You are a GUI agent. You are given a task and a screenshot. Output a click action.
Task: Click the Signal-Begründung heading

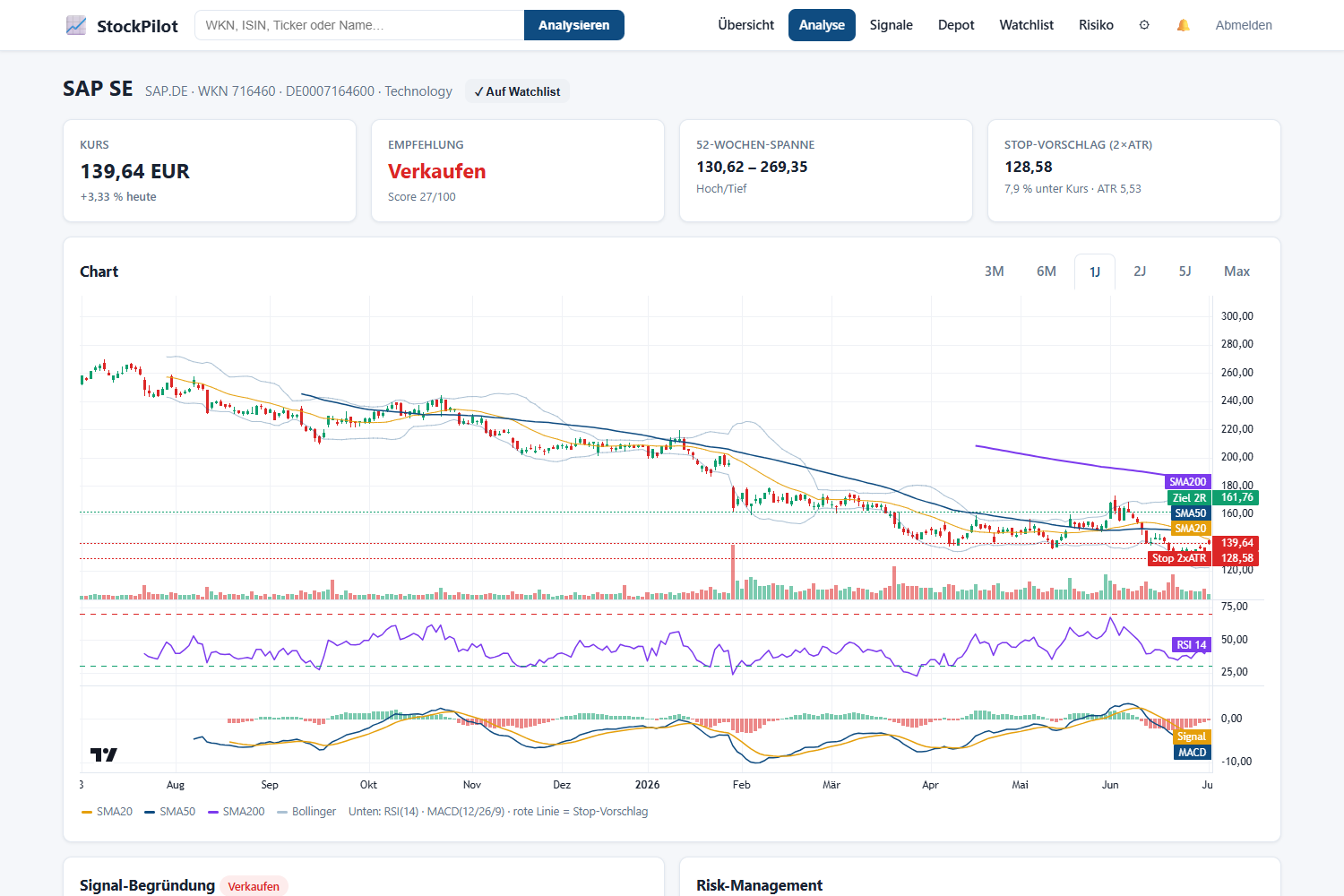pyautogui.click(x=148, y=885)
